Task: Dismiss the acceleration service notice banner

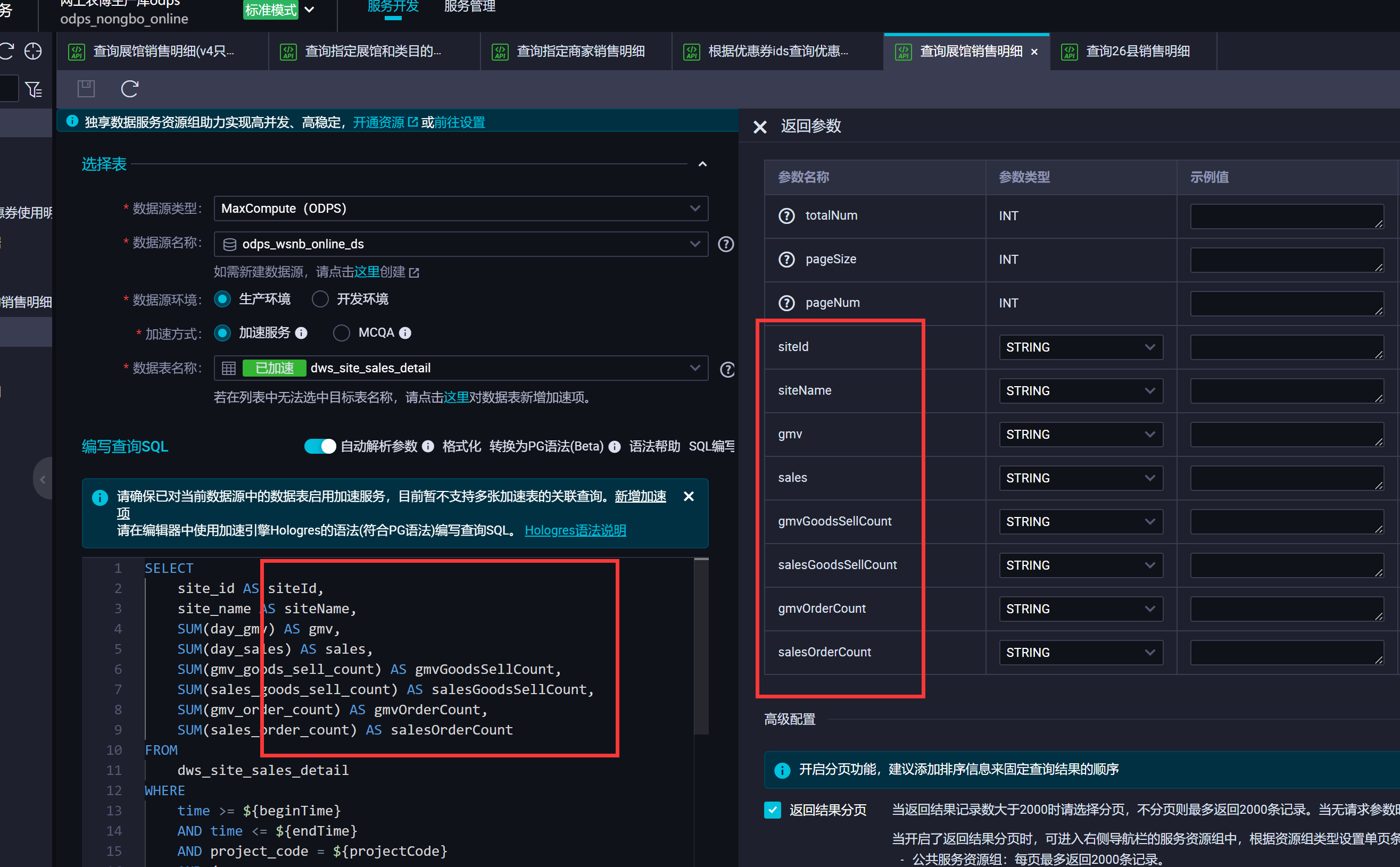Action: pos(688,497)
